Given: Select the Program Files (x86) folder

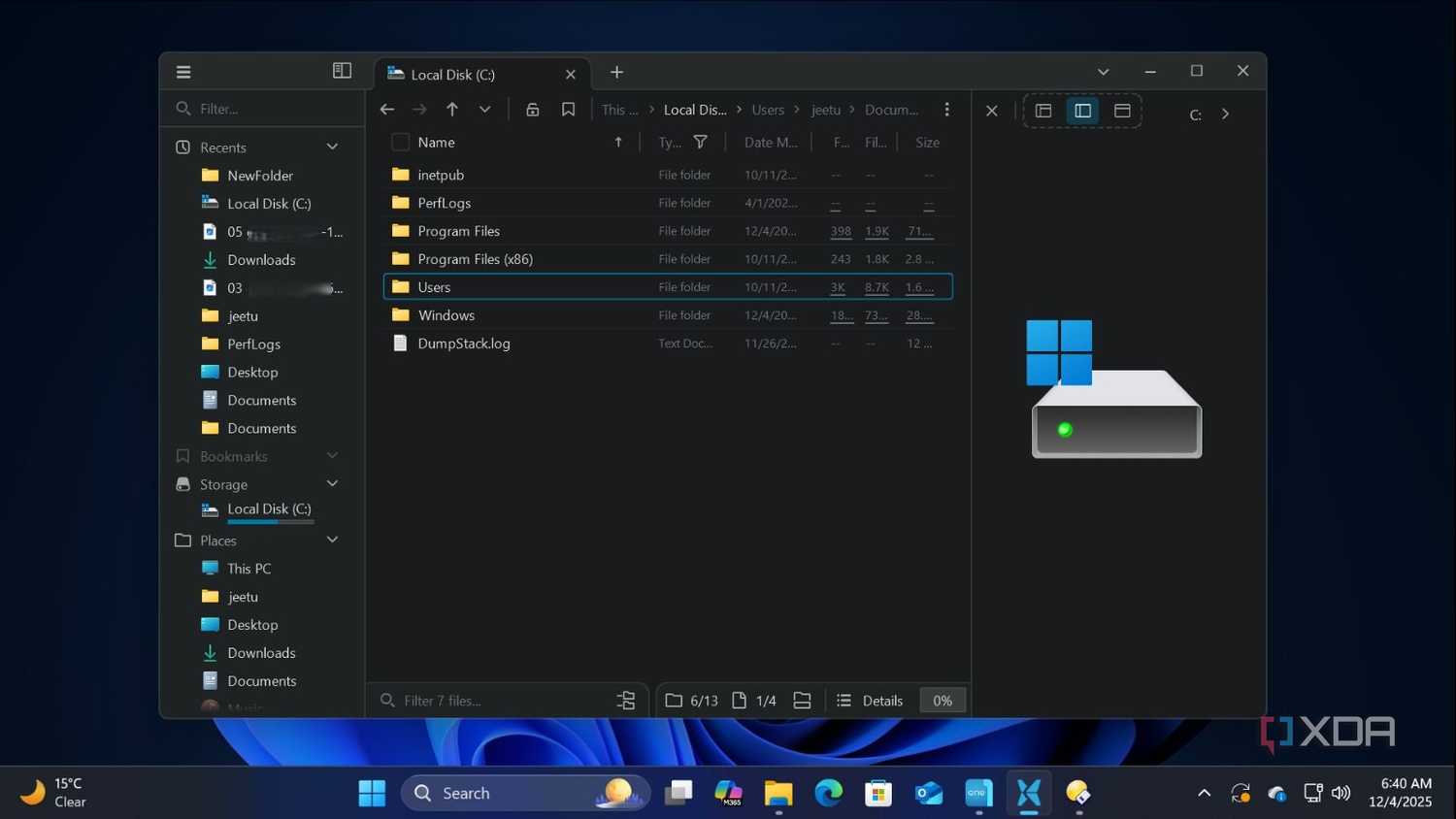Looking at the screenshot, I should tap(668, 259).
